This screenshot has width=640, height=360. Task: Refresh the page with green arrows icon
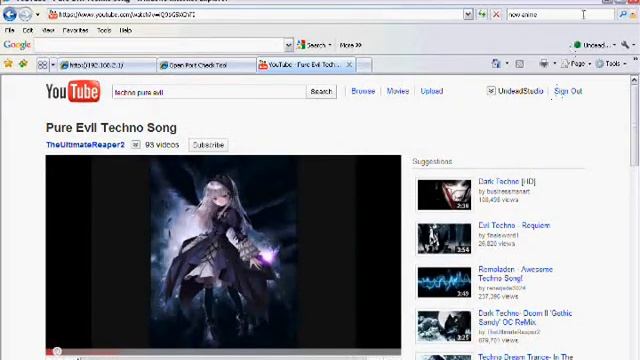[x=482, y=15]
